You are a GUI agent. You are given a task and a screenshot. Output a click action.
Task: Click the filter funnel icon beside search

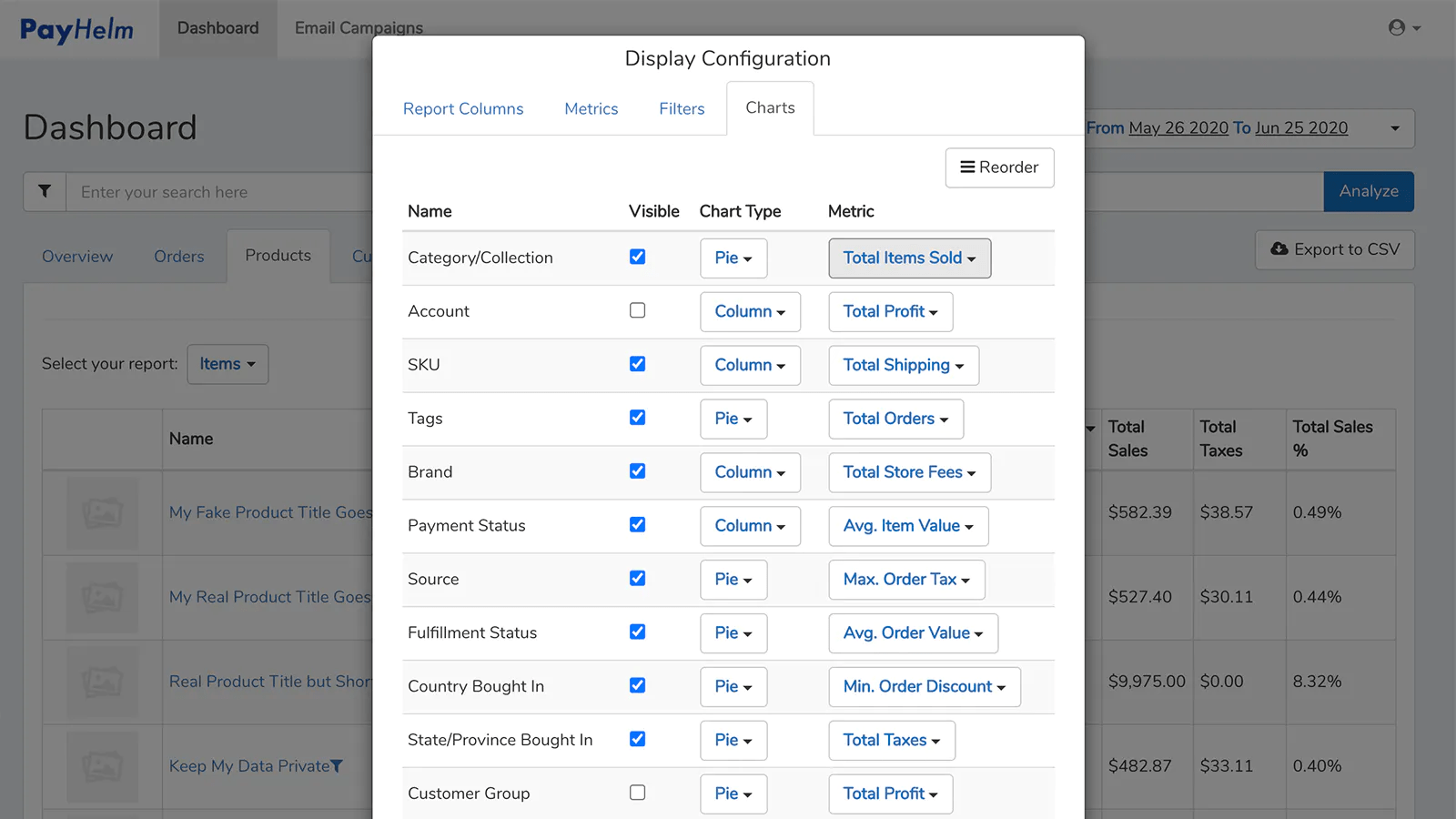tap(45, 192)
